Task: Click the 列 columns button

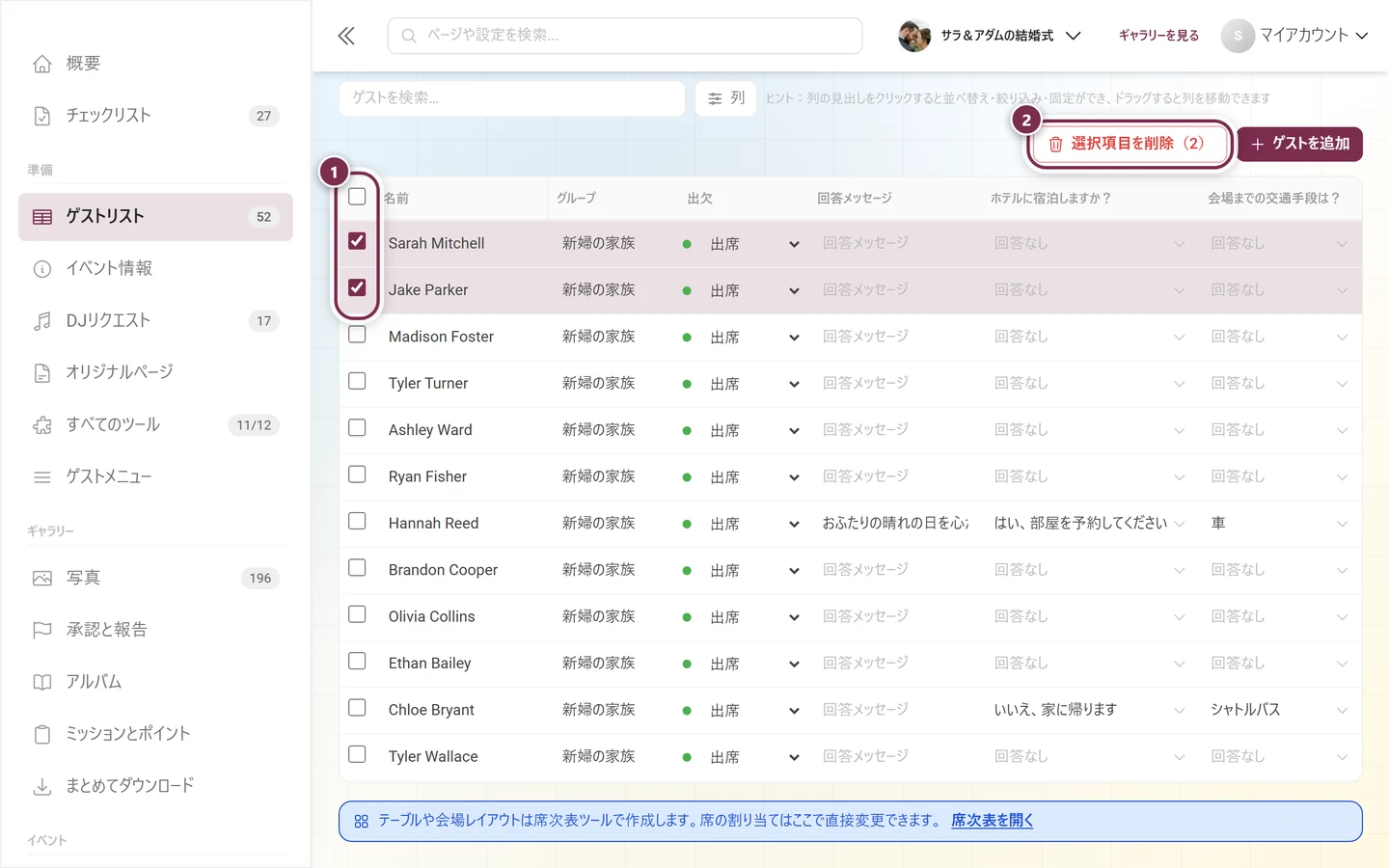Action: tap(726, 98)
